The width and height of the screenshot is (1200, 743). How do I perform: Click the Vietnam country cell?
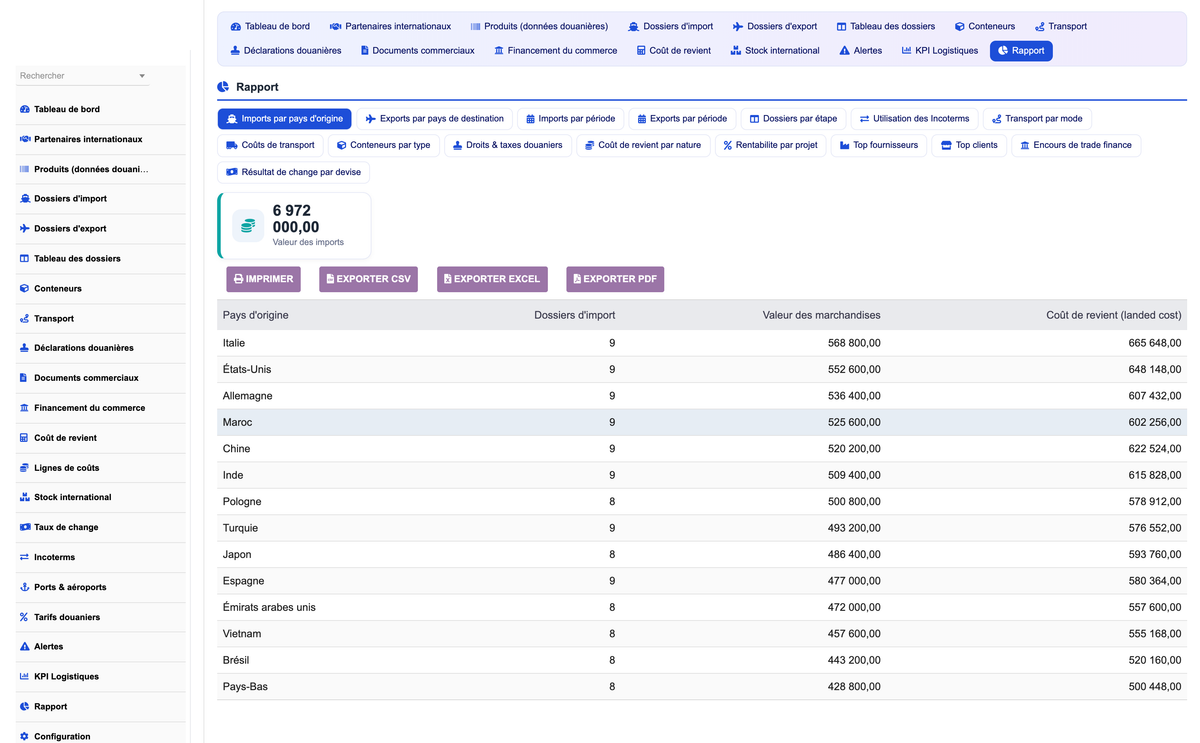click(242, 634)
